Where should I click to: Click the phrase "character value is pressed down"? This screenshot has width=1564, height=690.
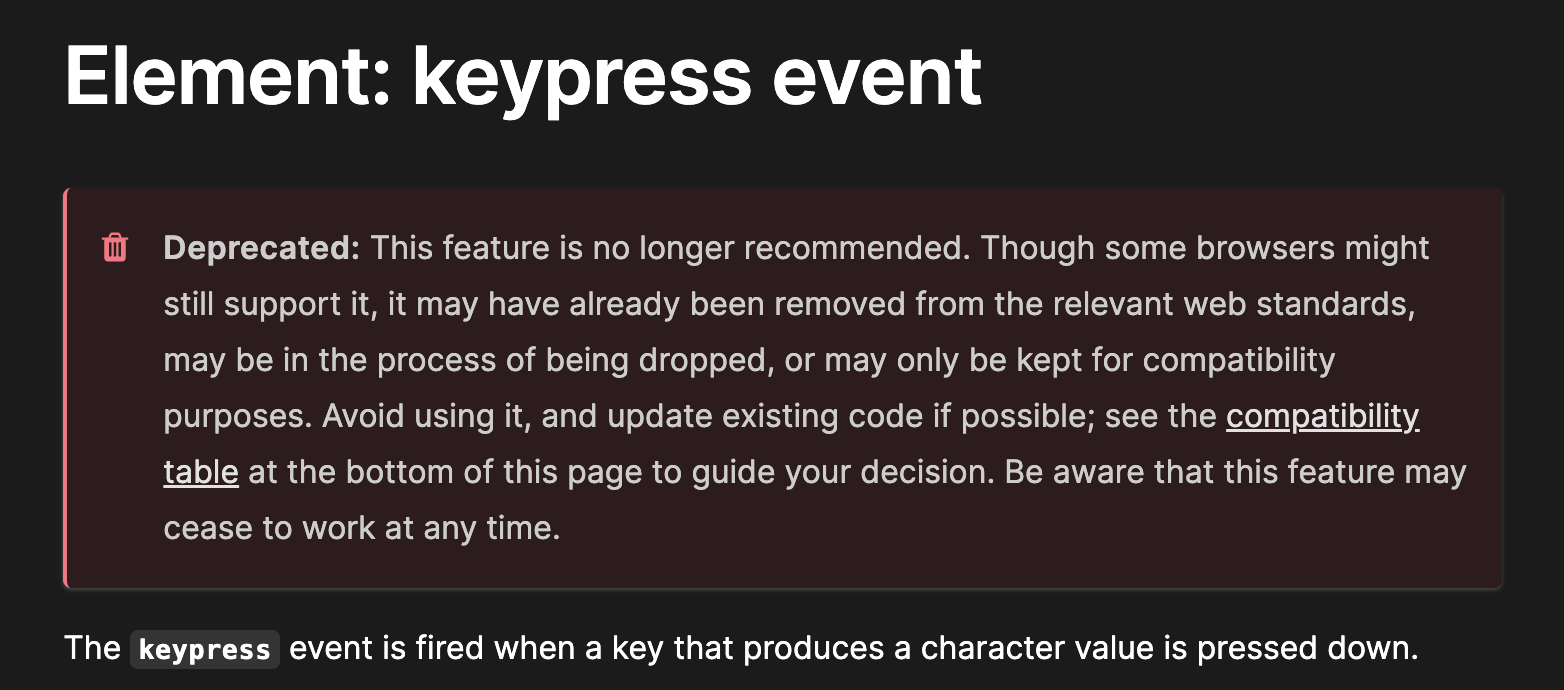point(1169,649)
